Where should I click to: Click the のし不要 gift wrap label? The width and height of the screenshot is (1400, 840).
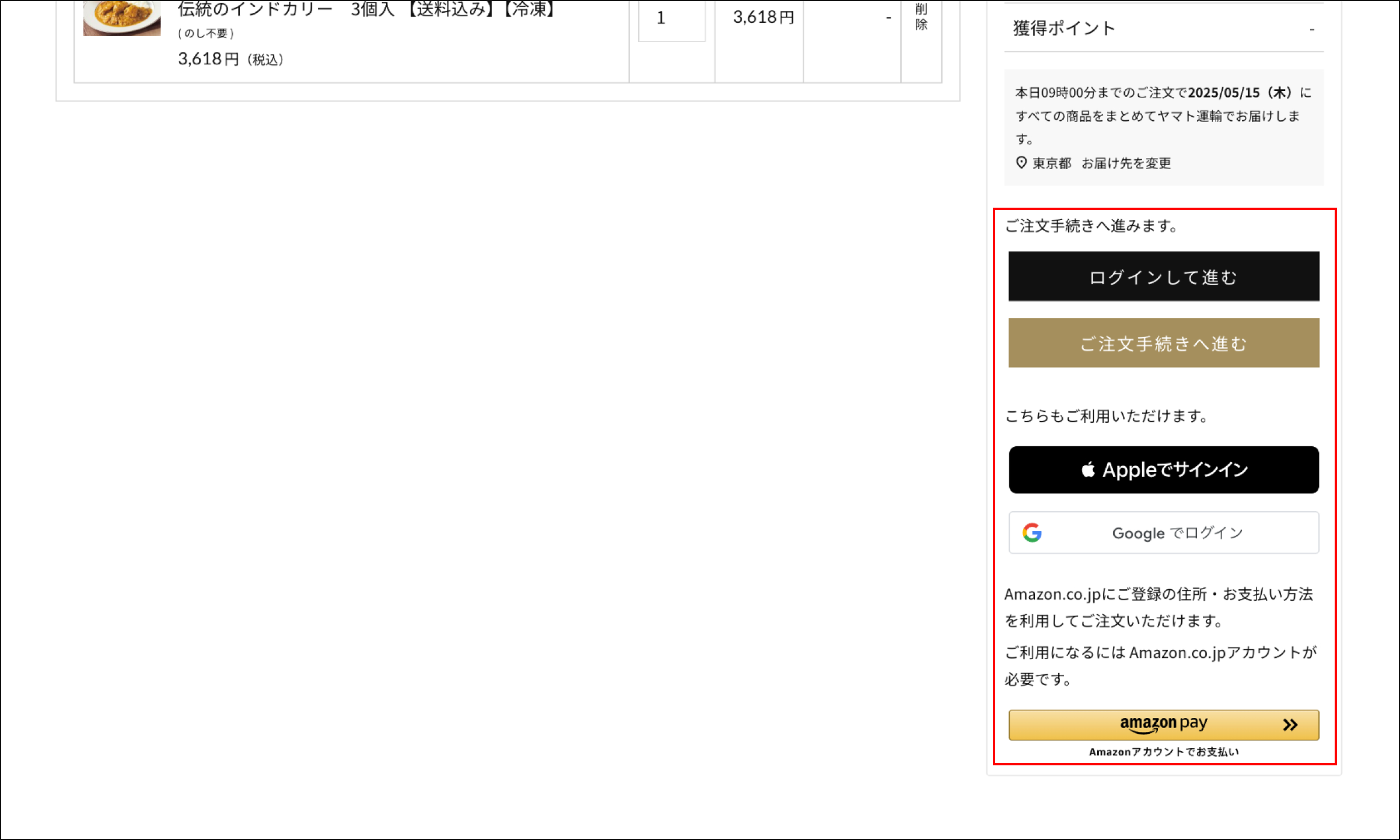(206, 34)
